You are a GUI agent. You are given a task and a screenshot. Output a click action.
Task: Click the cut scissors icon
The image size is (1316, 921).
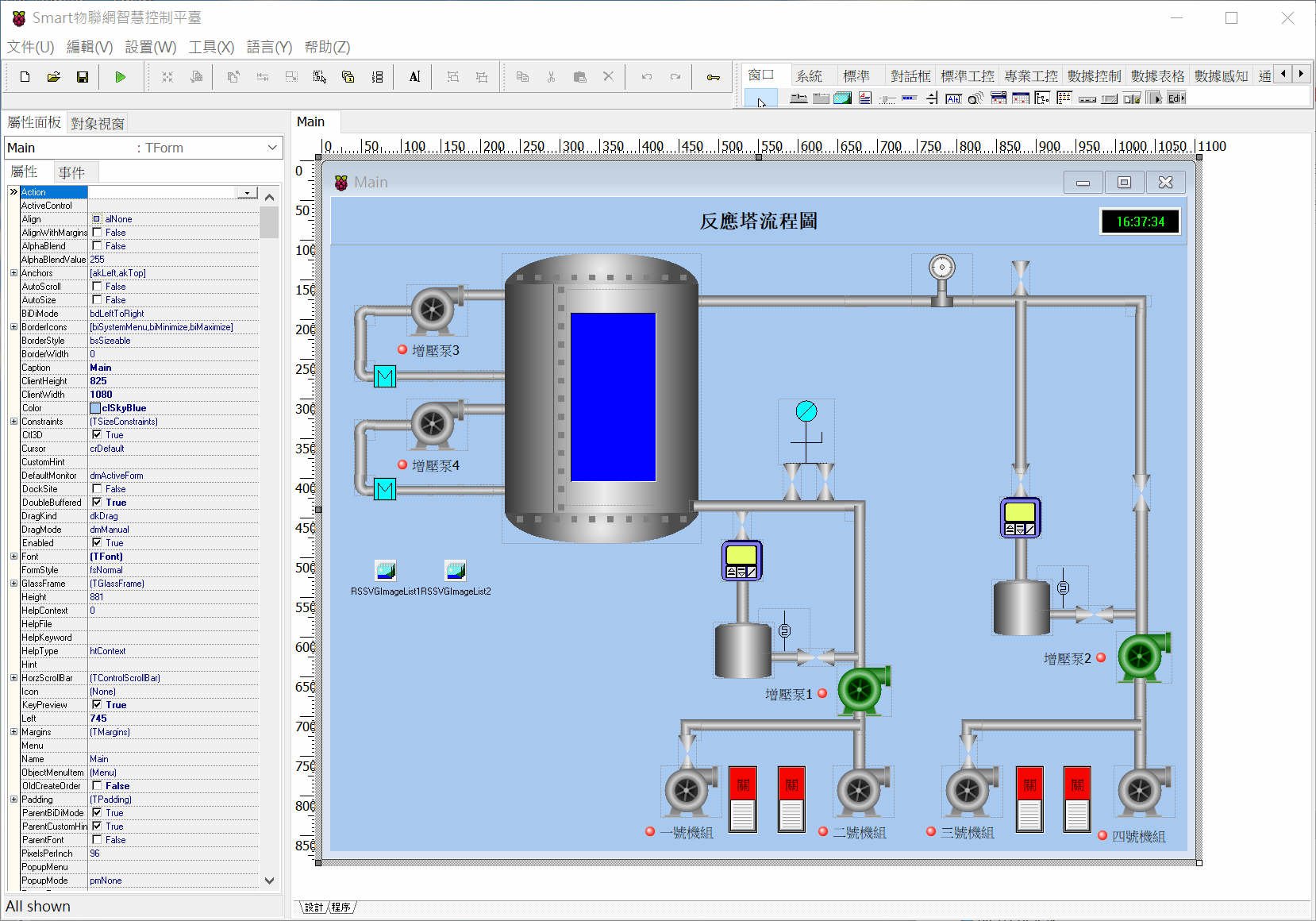click(x=551, y=77)
